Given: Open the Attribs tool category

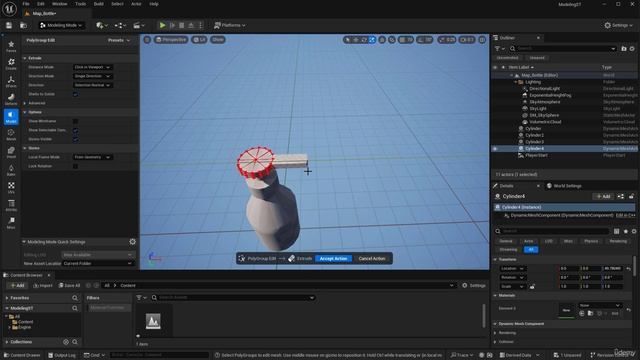Looking at the screenshot, I should [x=11, y=205].
